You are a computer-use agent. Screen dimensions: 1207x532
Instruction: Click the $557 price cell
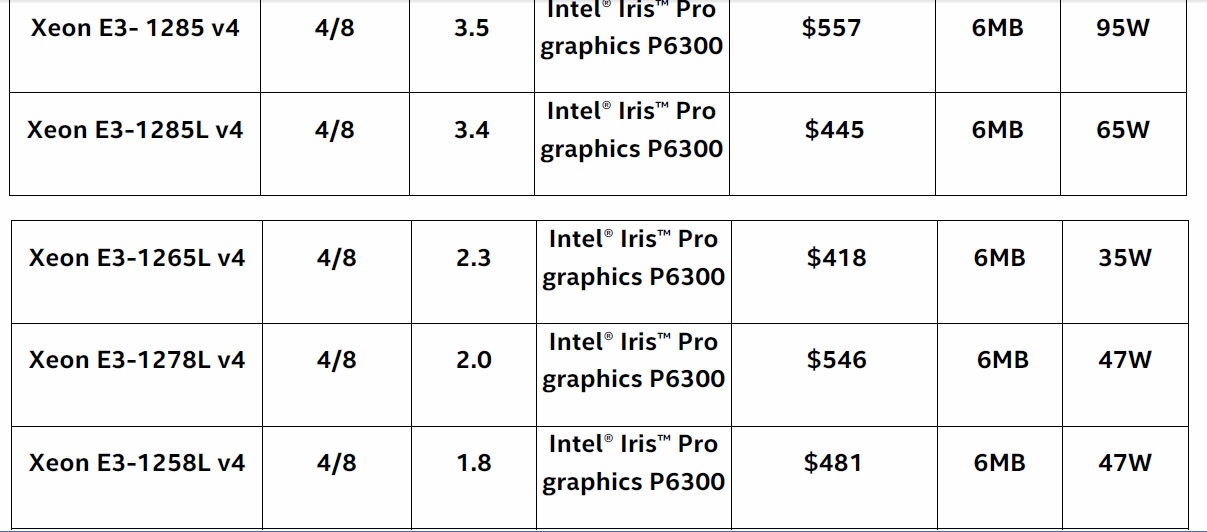point(832,28)
